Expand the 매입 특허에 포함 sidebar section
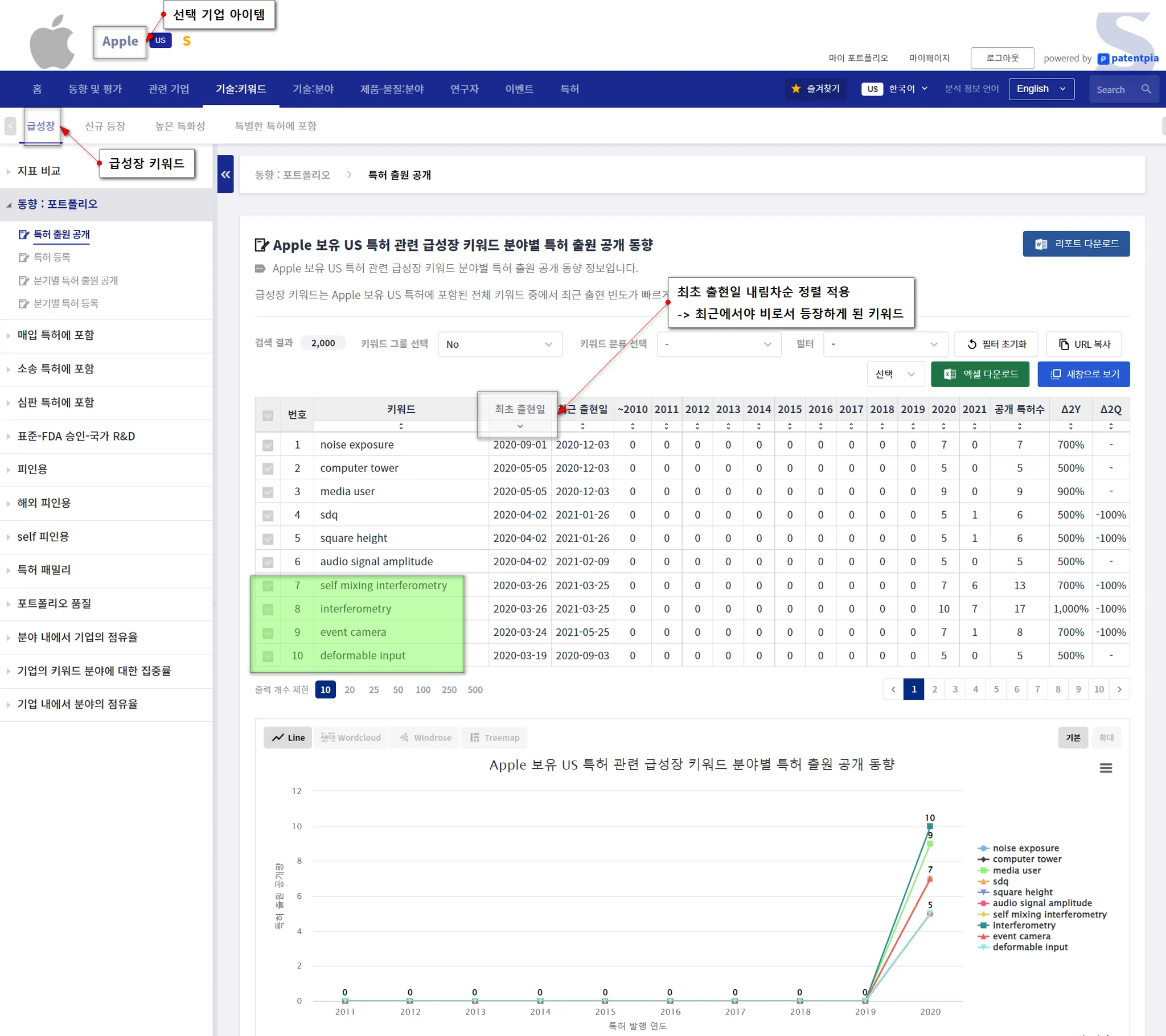The width and height of the screenshot is (1166, 1036). pos(55,335)
